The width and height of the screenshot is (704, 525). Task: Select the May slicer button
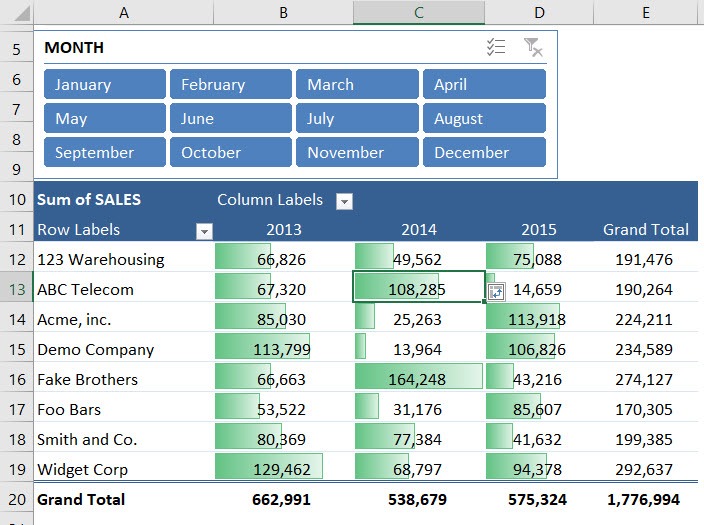tap(105, 118)
